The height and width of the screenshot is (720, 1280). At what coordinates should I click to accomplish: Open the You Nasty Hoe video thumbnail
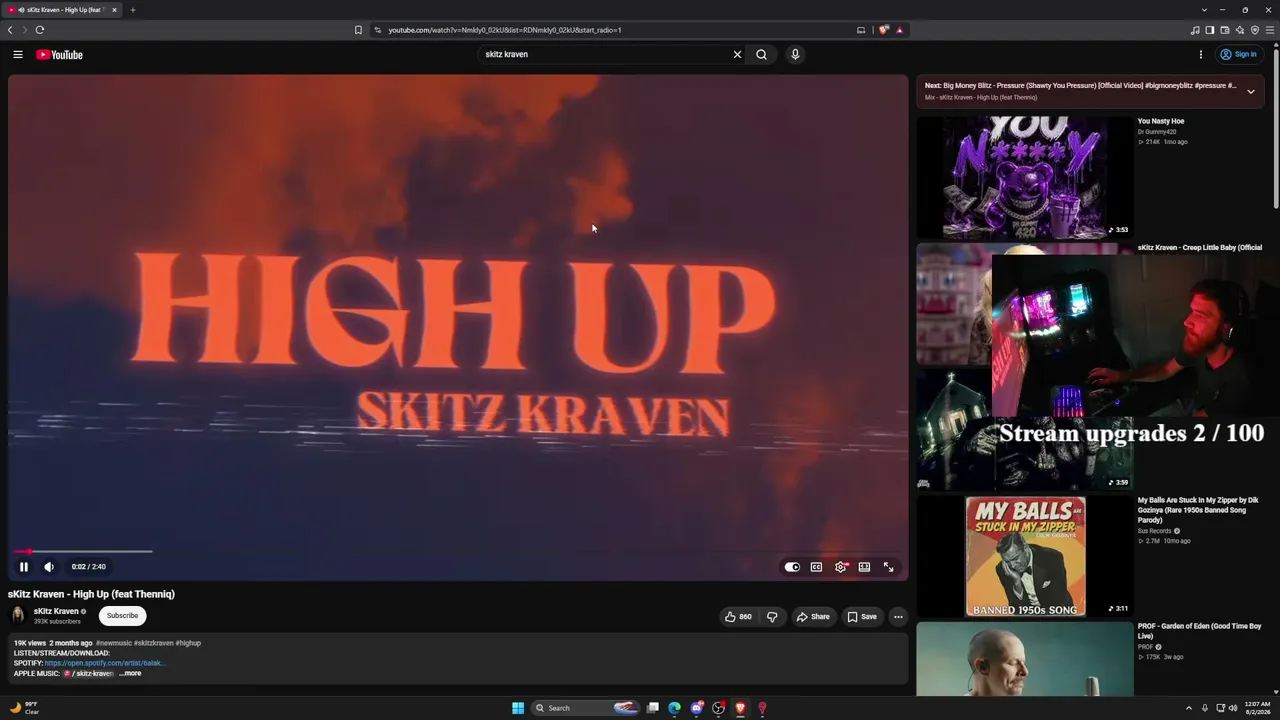coord(1025,177)
